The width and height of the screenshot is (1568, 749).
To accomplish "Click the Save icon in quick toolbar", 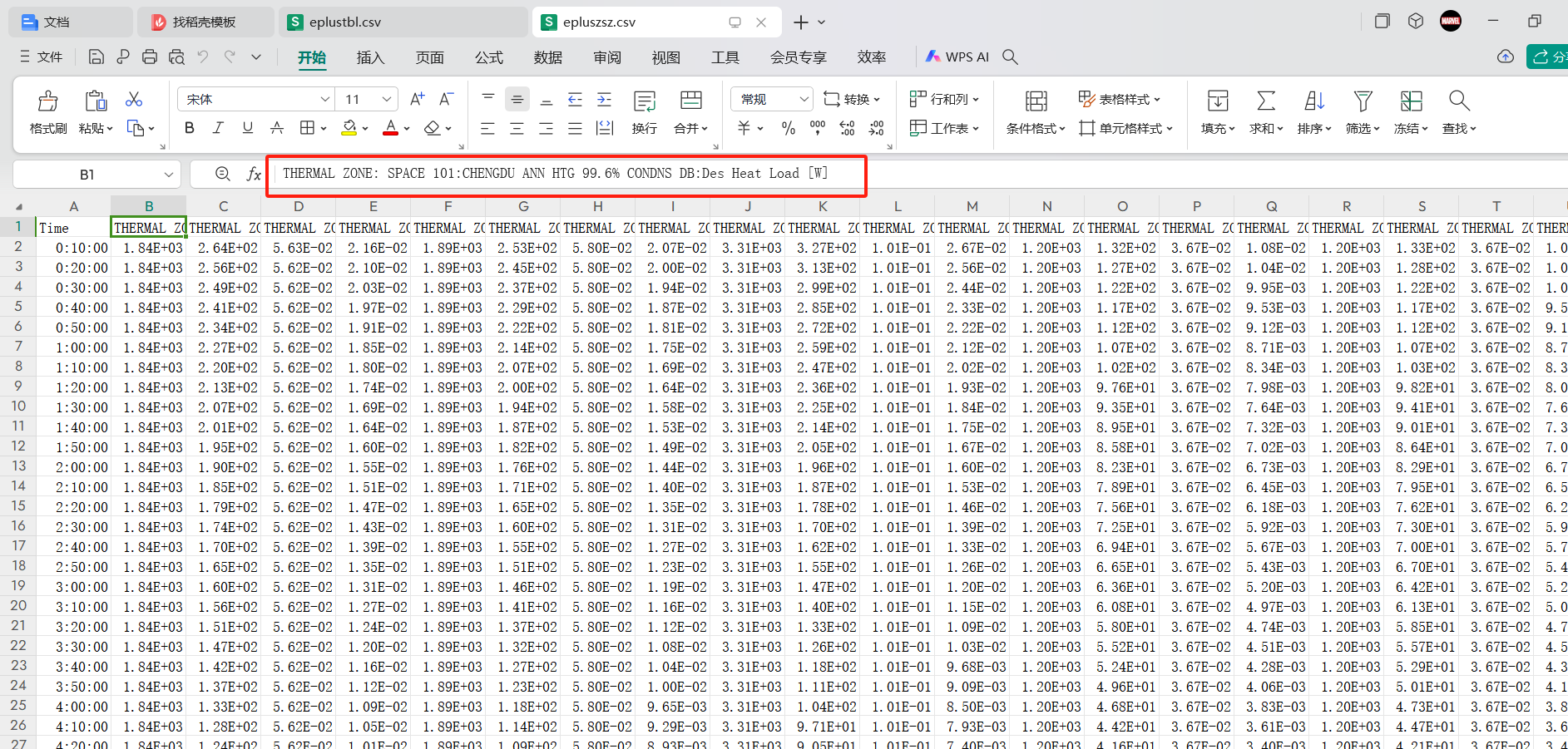I will [x=96, y=57].
